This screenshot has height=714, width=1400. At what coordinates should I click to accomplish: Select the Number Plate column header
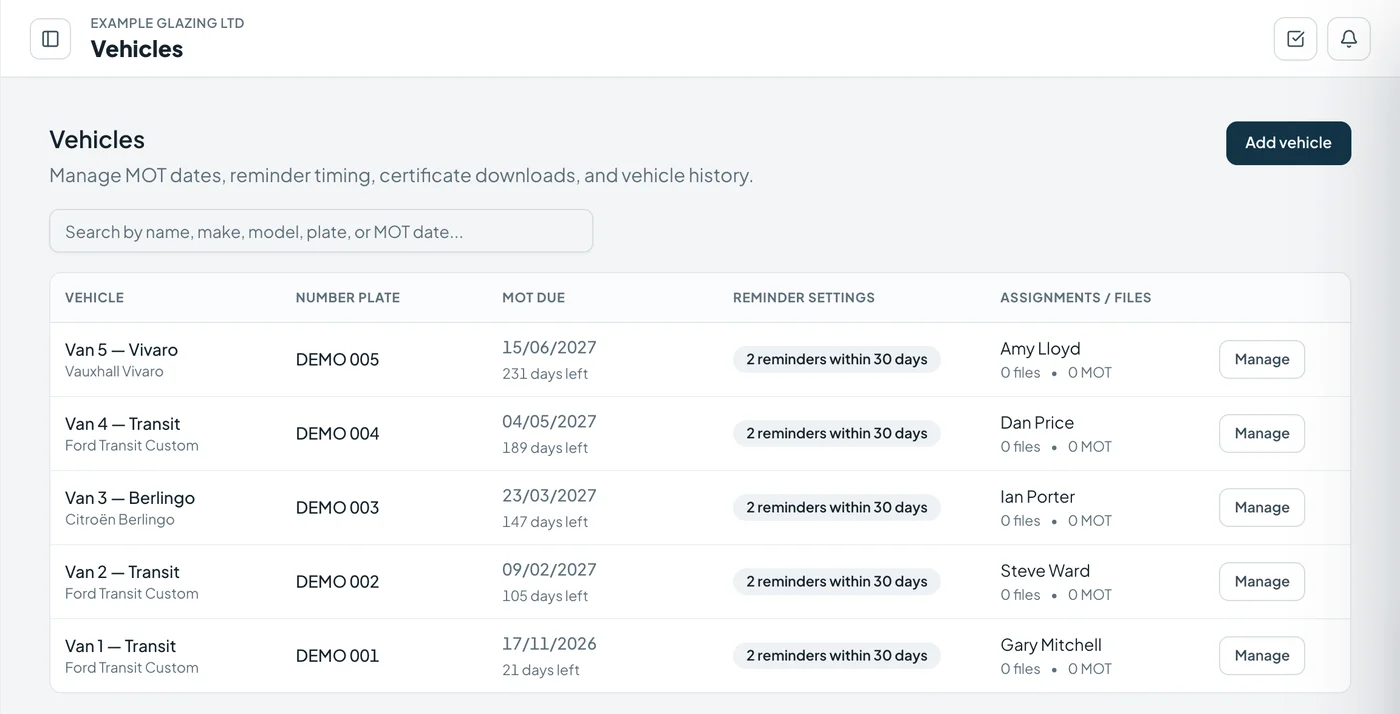tap(348, 298)
